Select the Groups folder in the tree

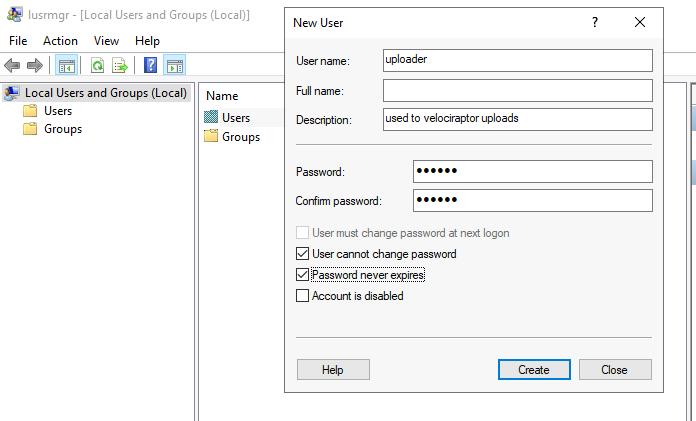62,129
